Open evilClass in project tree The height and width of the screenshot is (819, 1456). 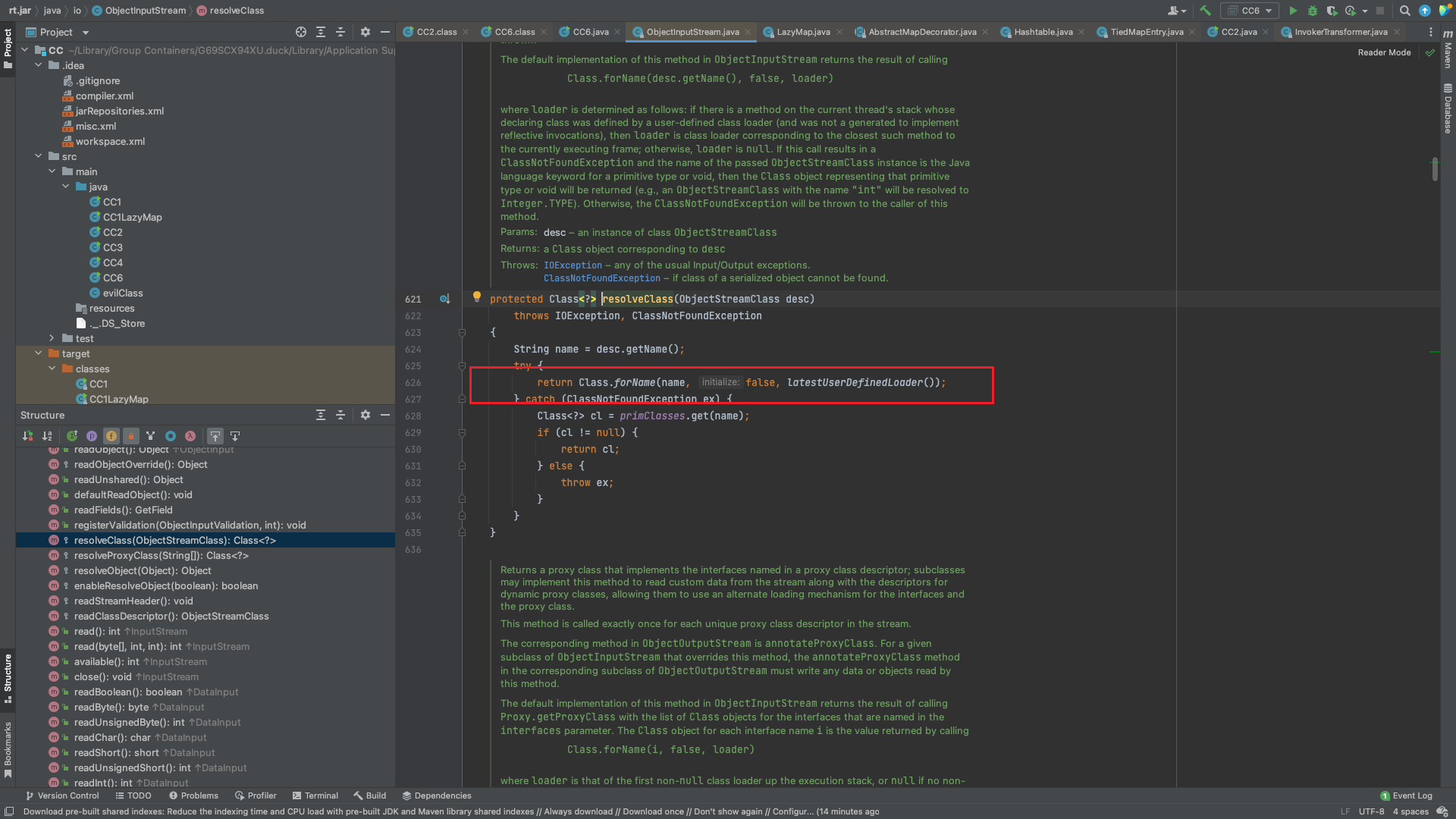click(x=122, y=293)
